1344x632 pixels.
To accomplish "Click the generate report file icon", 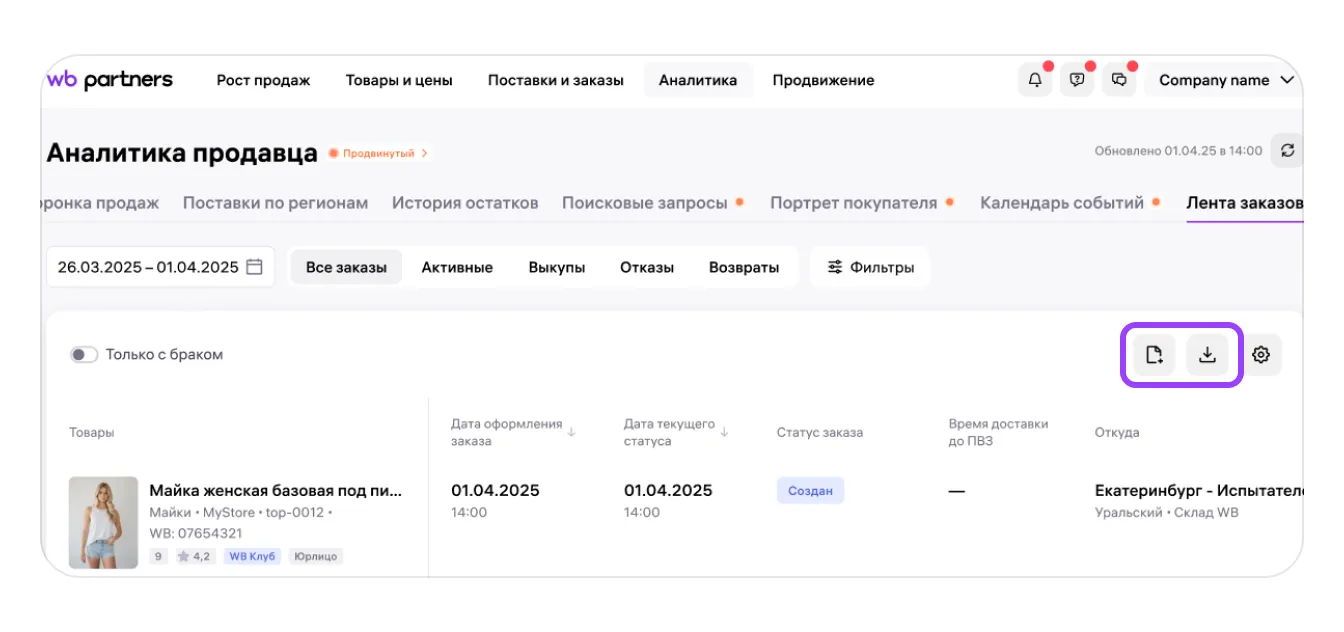I will point(1154,354).
